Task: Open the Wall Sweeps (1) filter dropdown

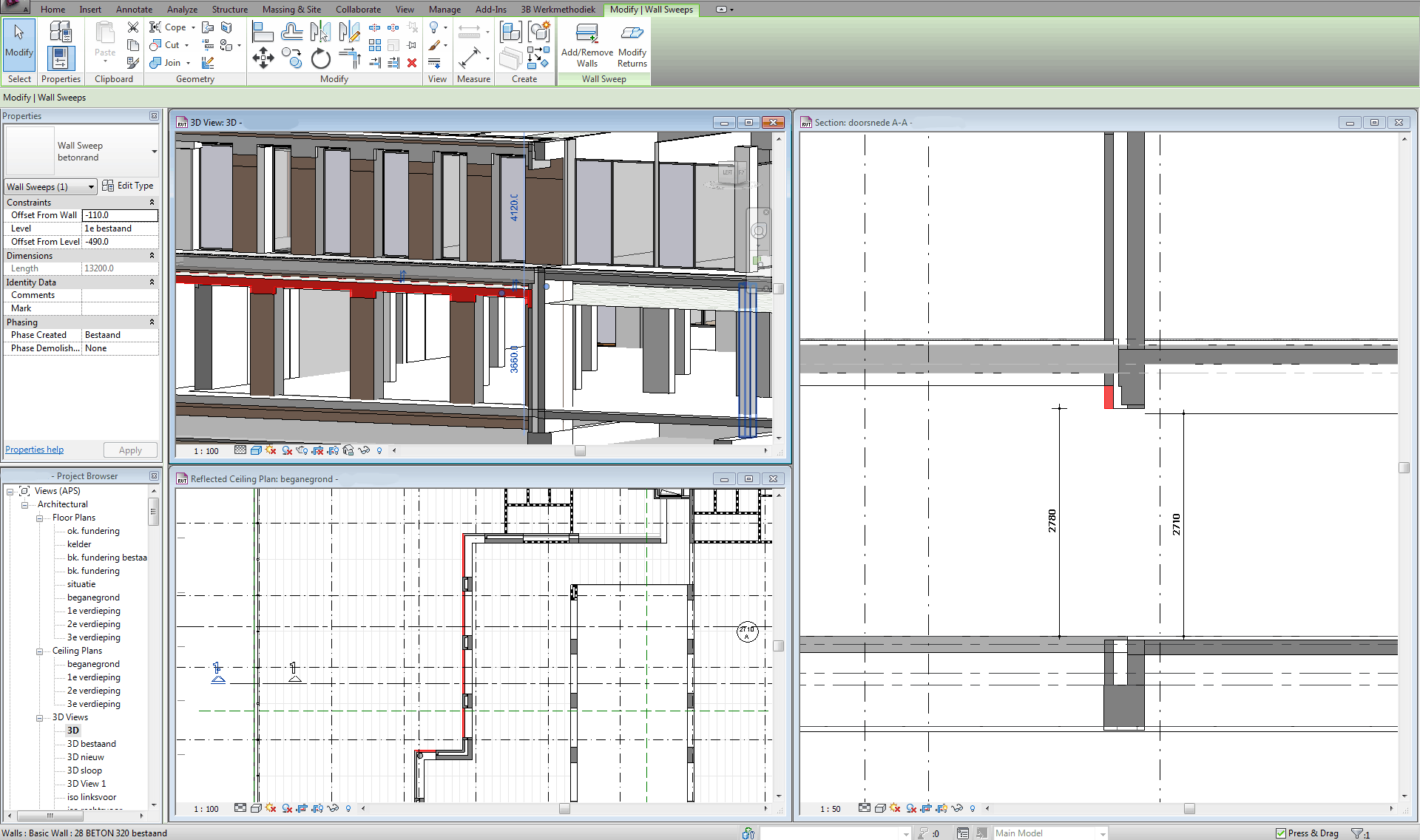Action: click(x=92, y=187)
